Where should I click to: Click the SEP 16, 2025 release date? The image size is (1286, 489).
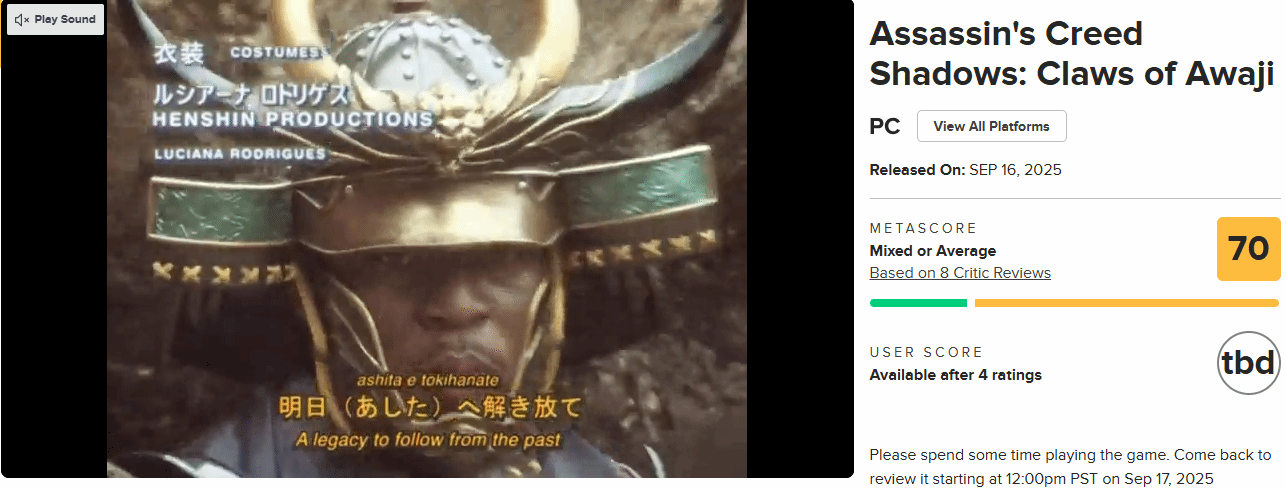pos(1015,170)
